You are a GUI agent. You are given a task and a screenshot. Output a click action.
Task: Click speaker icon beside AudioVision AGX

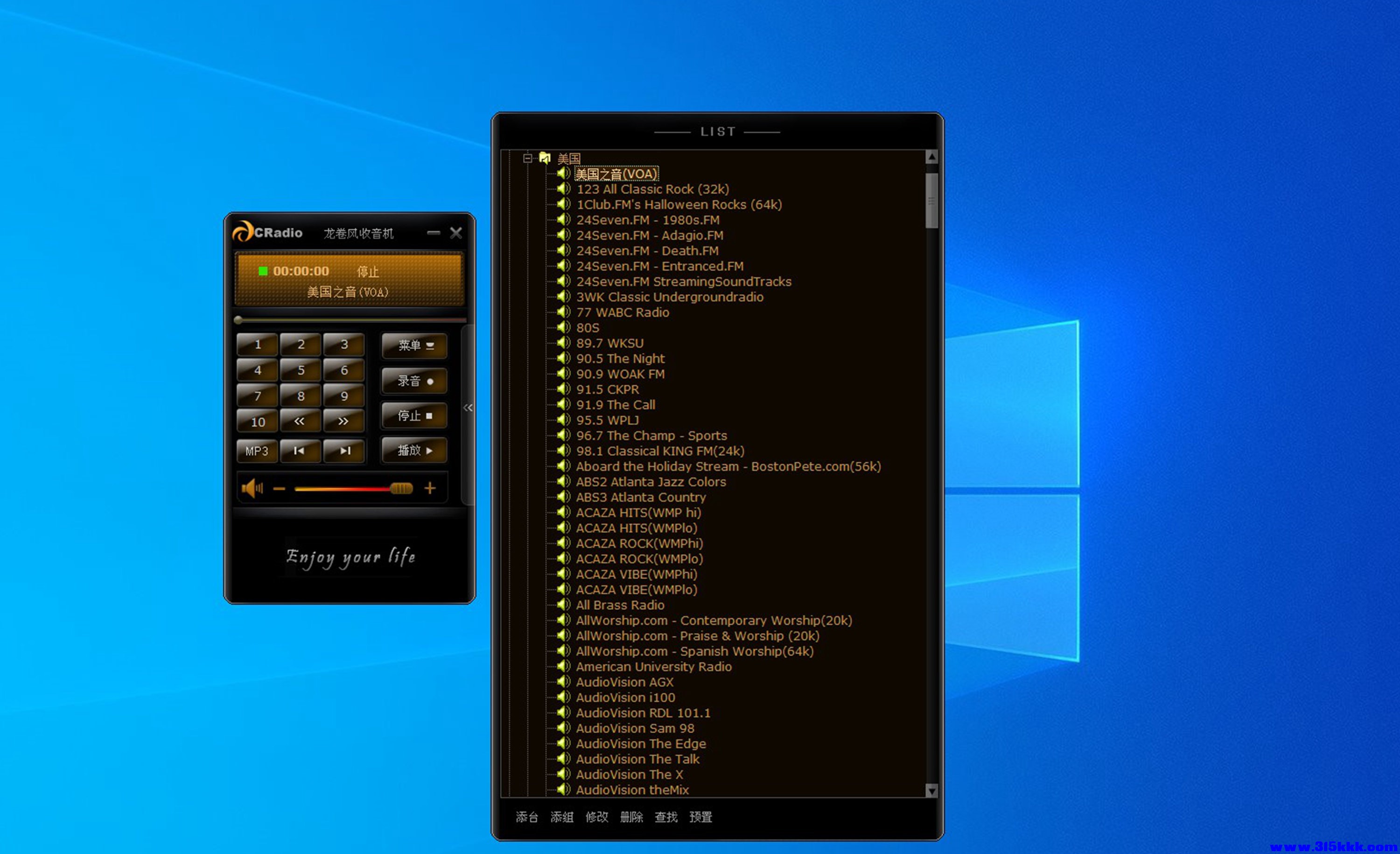pyautogui.click(x=563, y=682)
